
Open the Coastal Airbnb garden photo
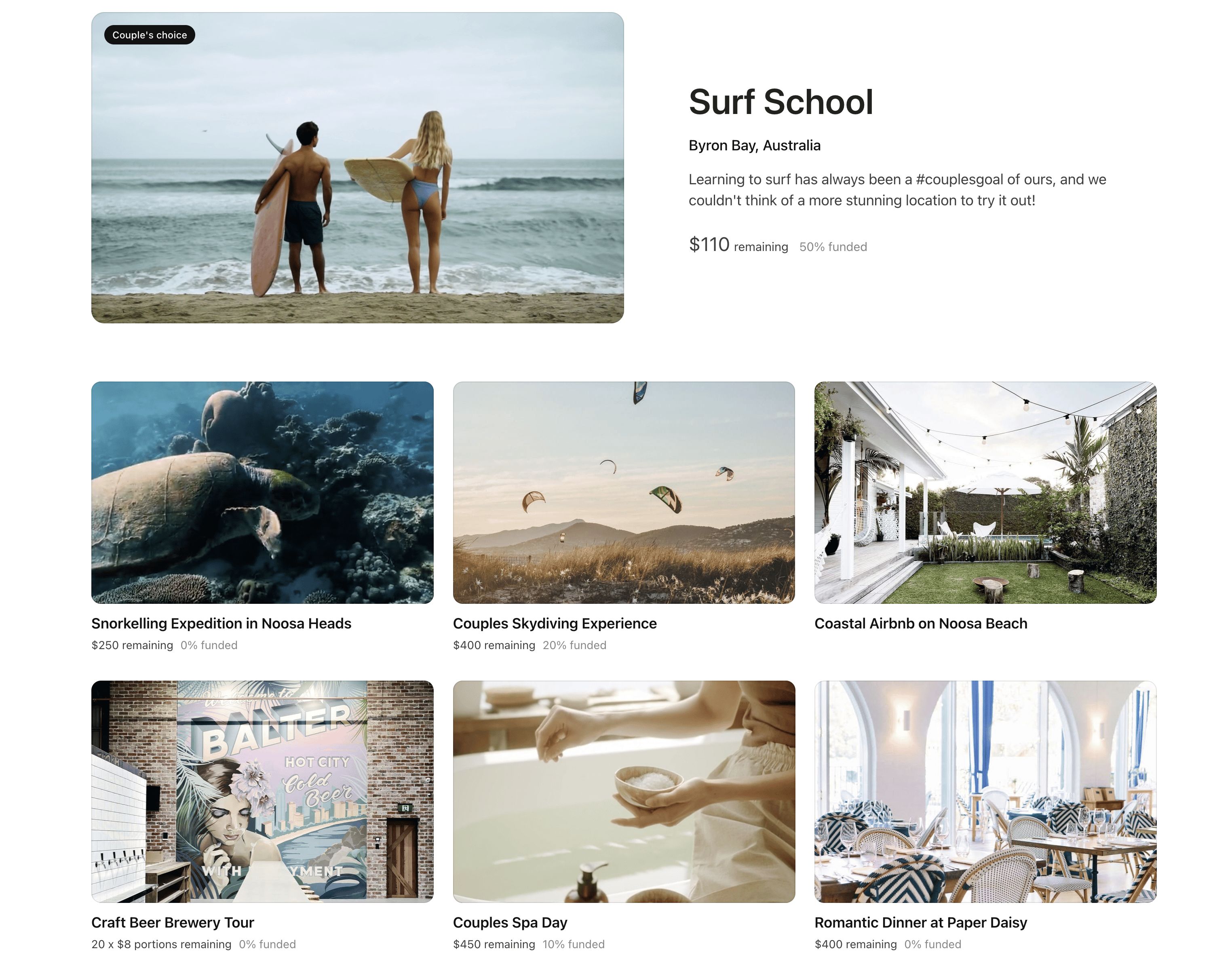[x=985, y=492]
